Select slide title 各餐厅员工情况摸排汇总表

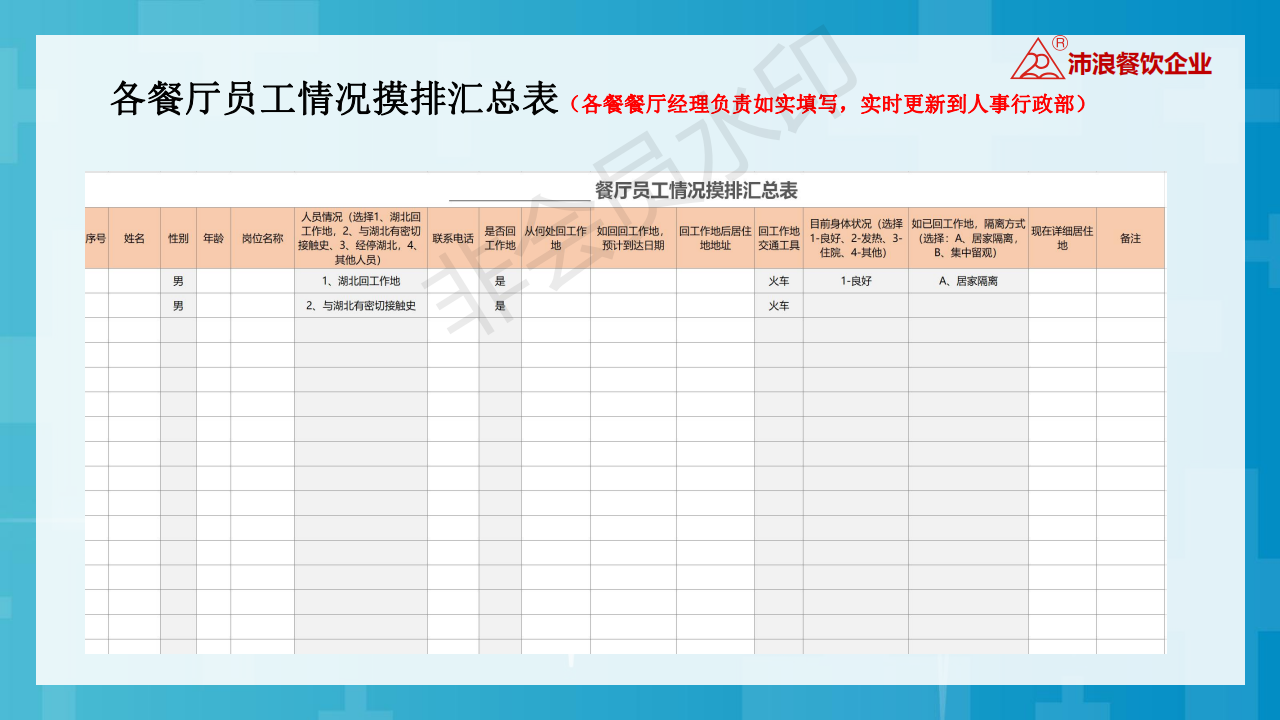pyautogui.click(x=334, y=99)
